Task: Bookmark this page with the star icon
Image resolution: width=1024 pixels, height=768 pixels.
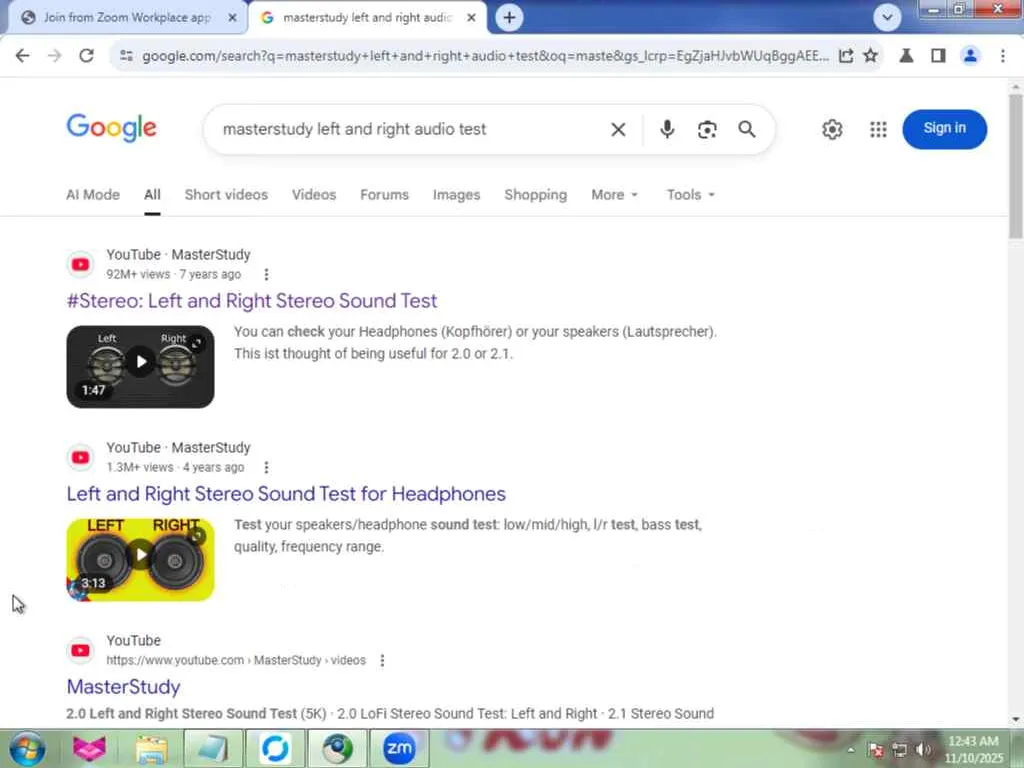Action: (x=871, y=56)
